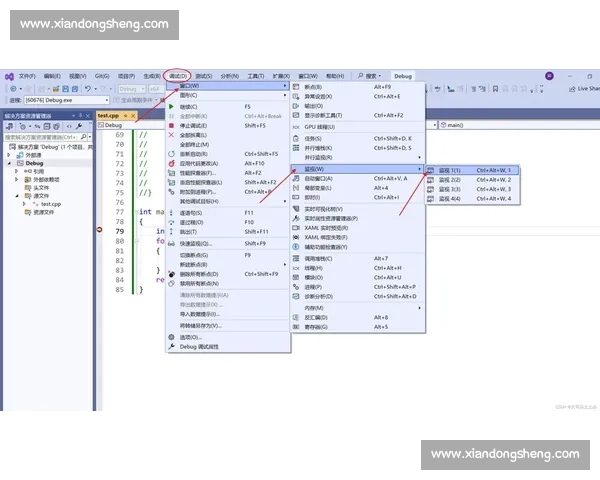Click the Step Out (Shift+F11) icon
This screenshot has width=600, height=480.
click(171, 232)
